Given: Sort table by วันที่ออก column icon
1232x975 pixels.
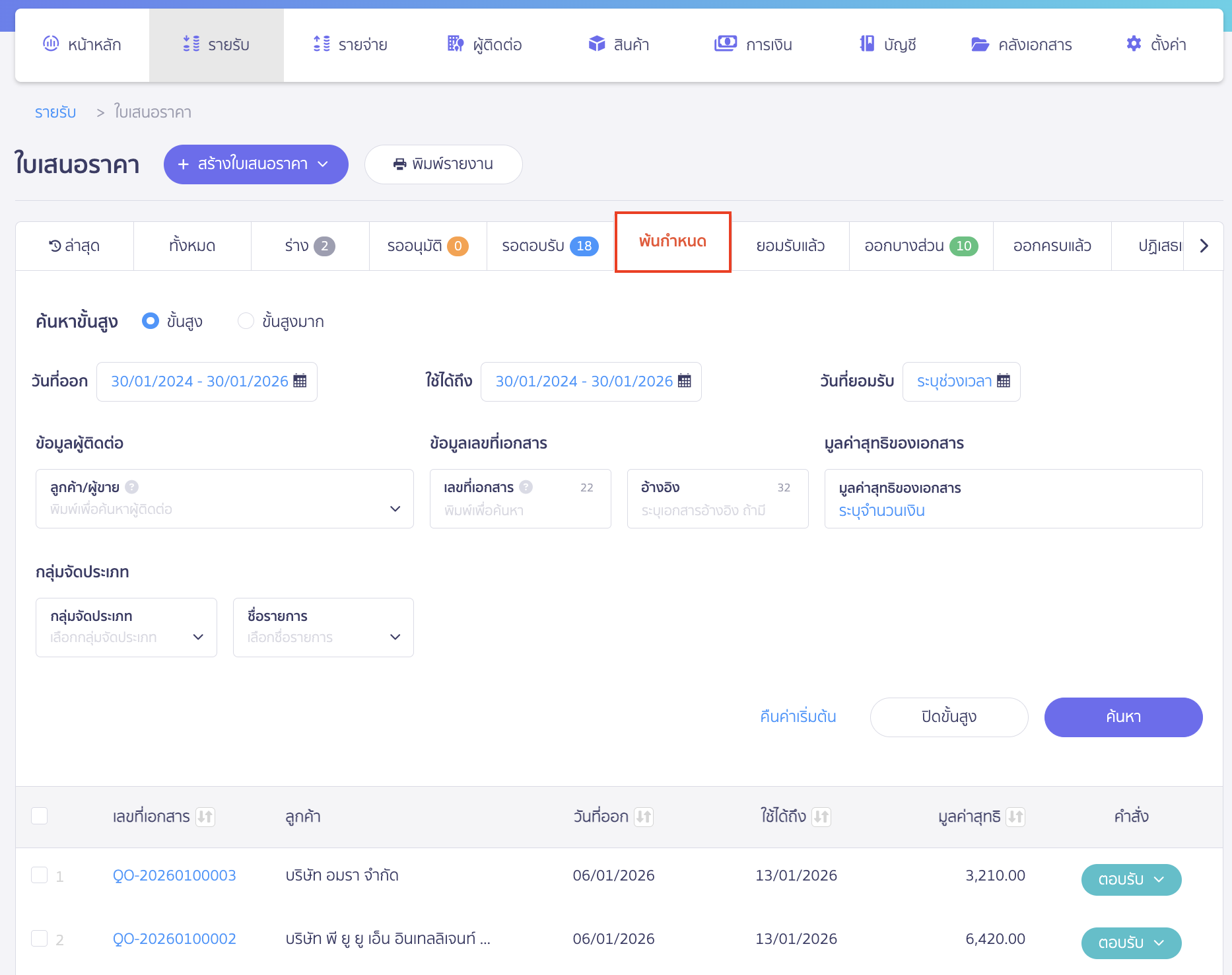Looking at the screenshot, I should 644,817.
